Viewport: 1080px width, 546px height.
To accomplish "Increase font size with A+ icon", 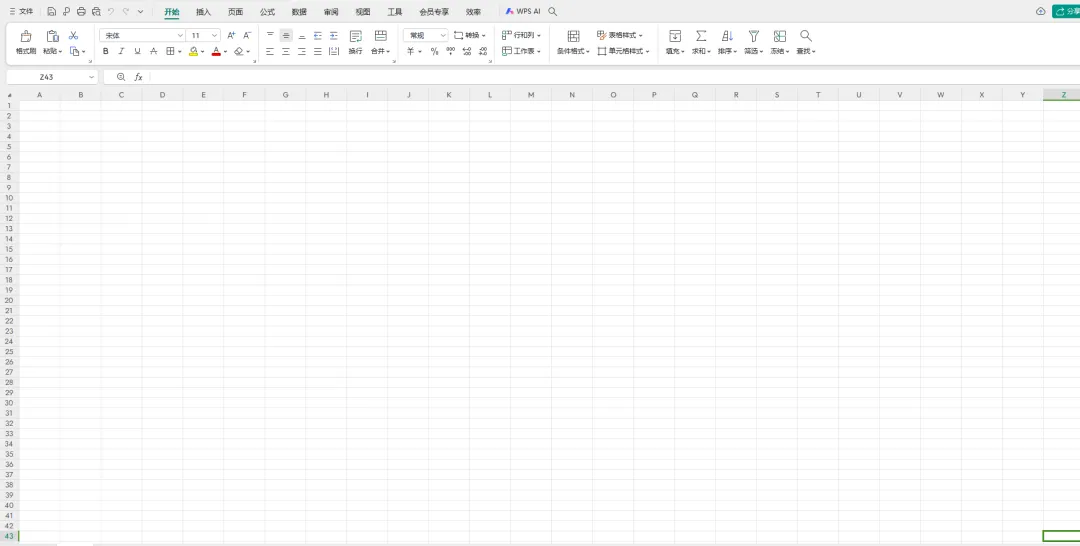I will (x=231, y=35).
